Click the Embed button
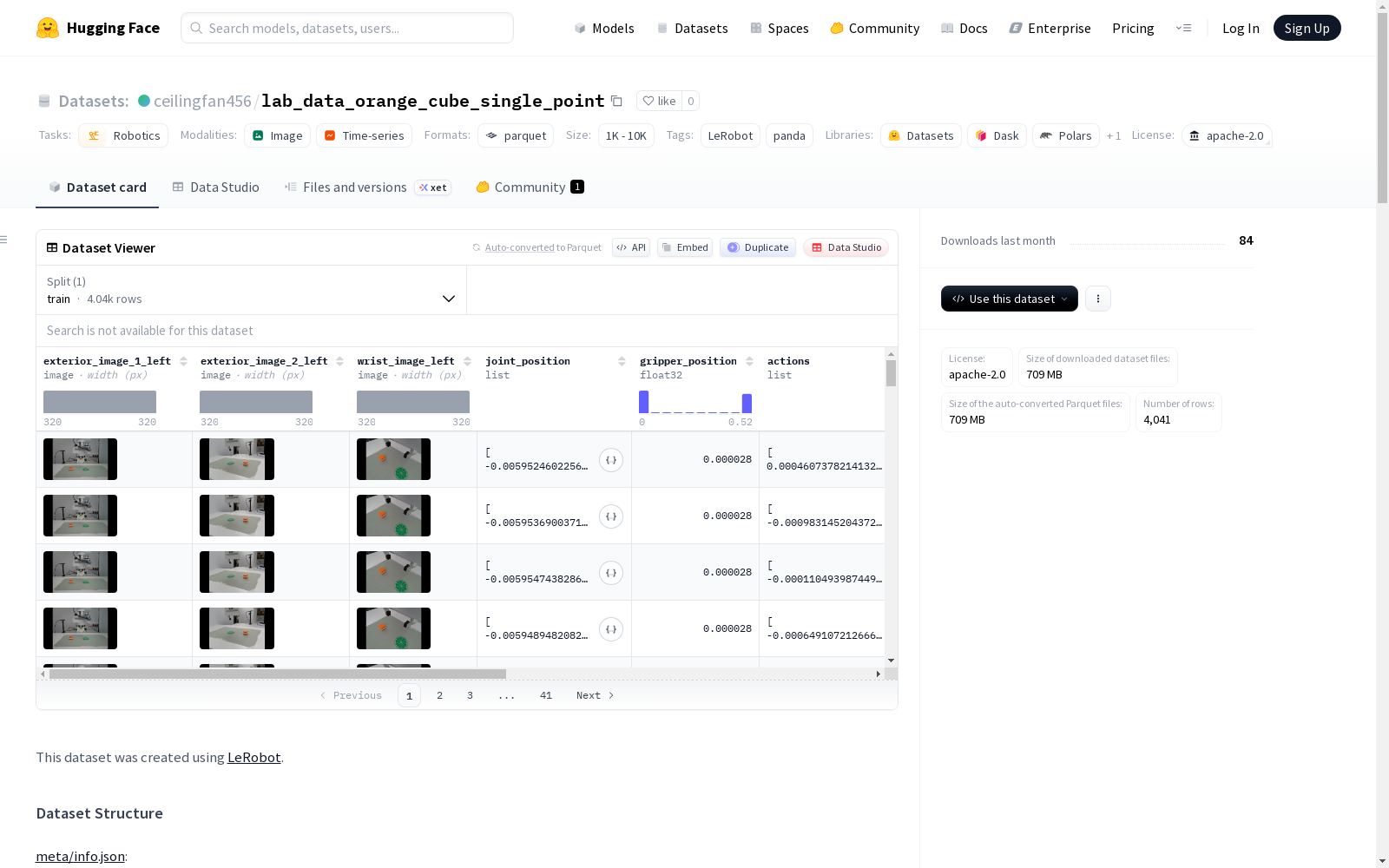Image resolution: width=1389 pixels, height=868 pixels. pyautogui.click(x=685, y=247)
